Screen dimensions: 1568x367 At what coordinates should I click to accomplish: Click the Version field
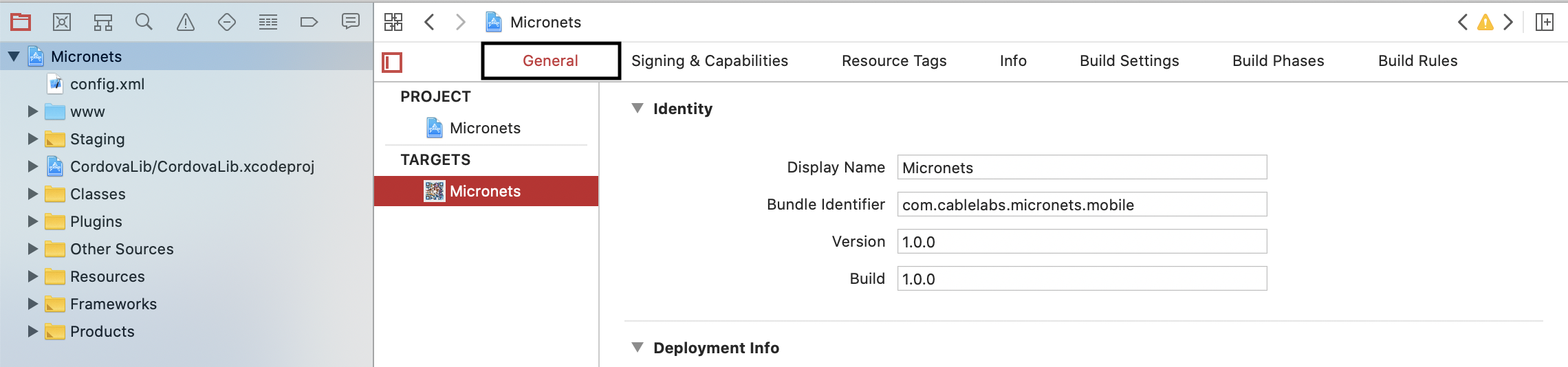click(1082, 241)
